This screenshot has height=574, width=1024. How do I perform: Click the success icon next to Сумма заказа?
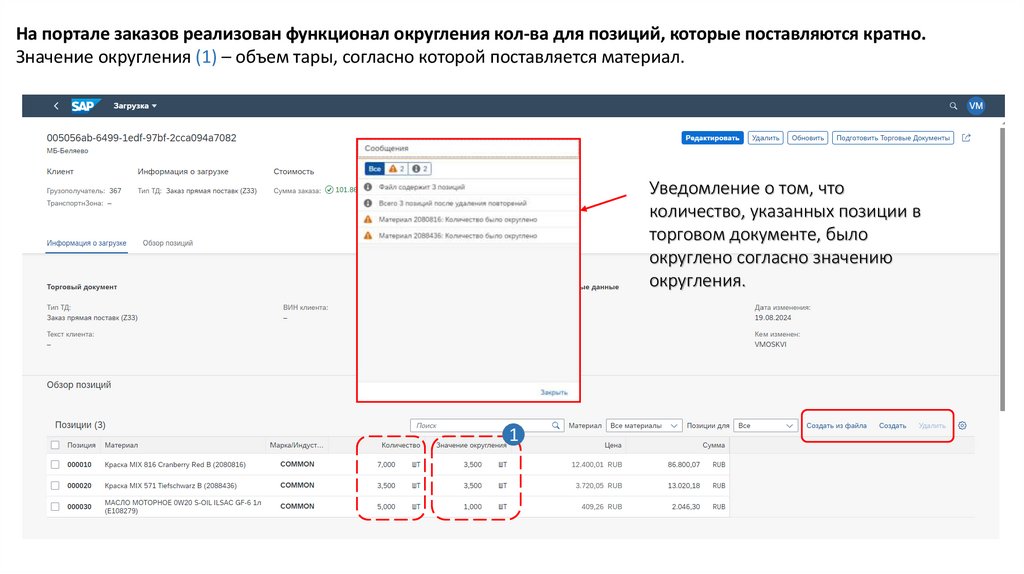point(329,190)
